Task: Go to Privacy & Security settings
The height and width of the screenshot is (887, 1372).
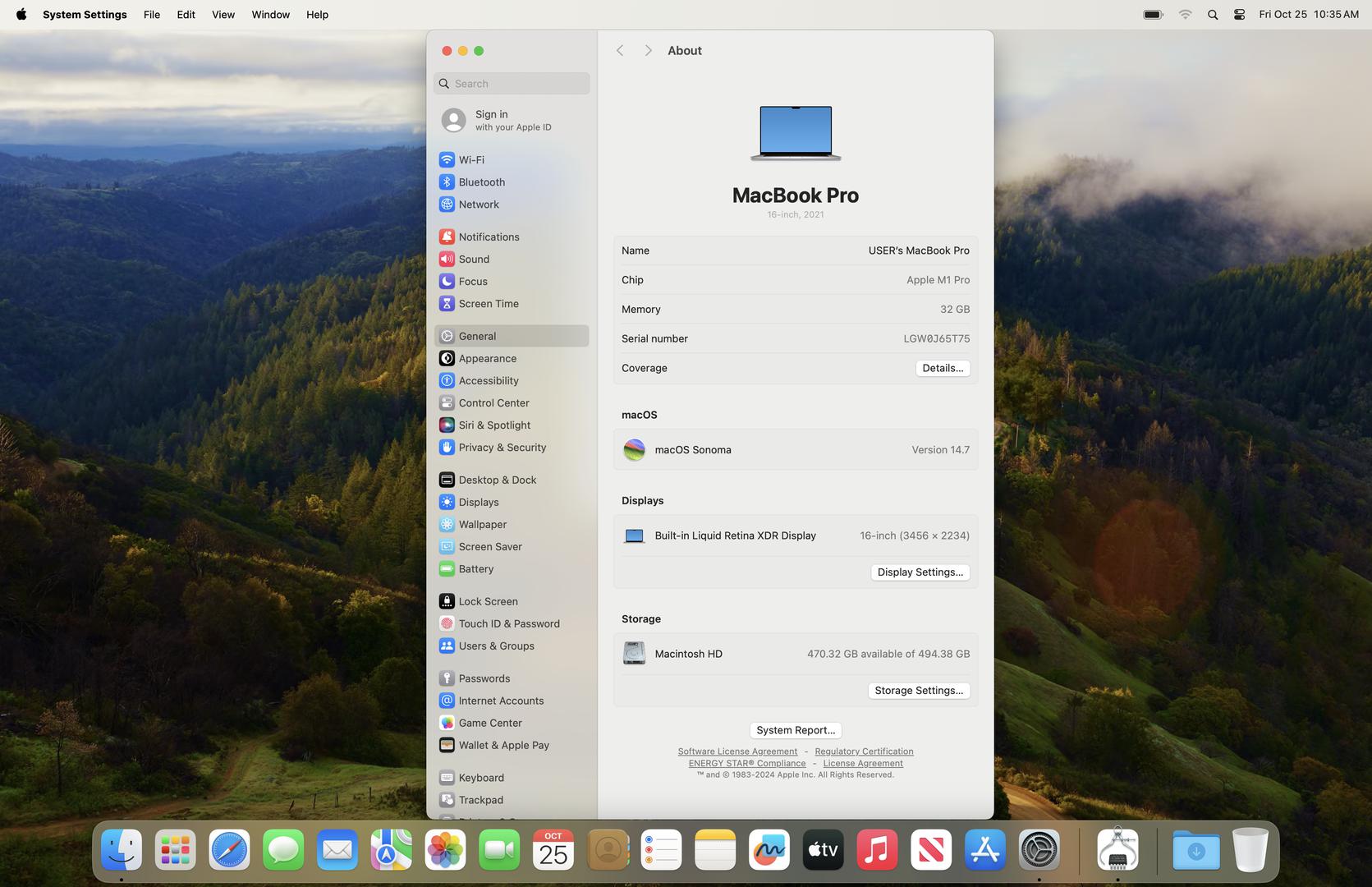Action: (502, 448)
